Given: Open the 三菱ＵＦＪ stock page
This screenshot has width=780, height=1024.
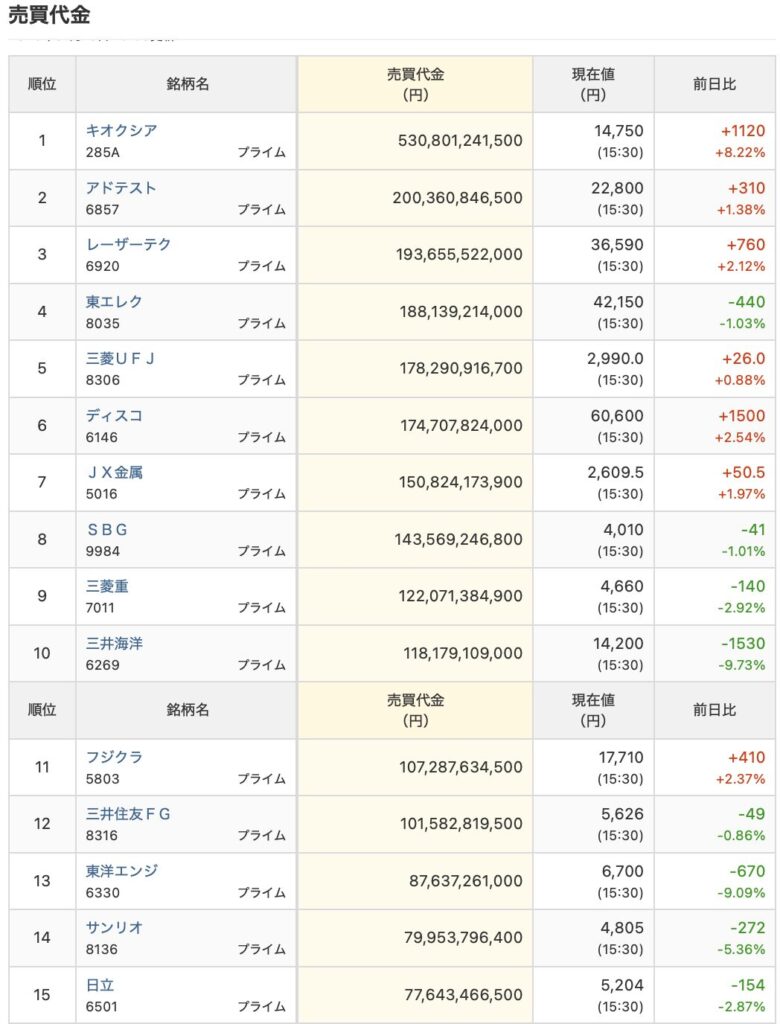Looking at the screenshot, I should click(121, 358).
